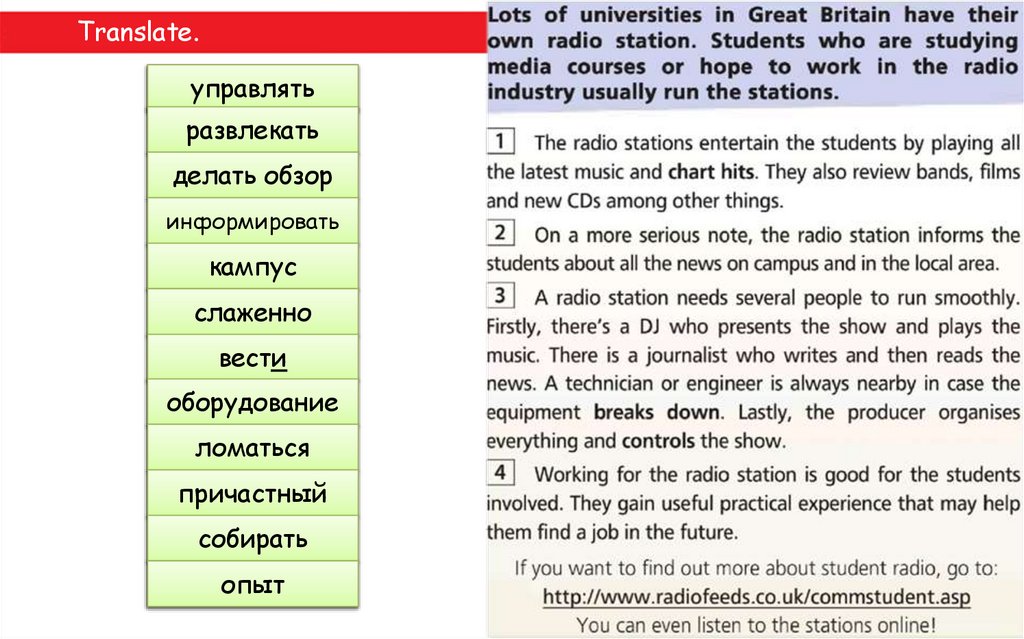
Task: Click the 'развлекать' vocabulary box
Action: click(x=253, y=131)
